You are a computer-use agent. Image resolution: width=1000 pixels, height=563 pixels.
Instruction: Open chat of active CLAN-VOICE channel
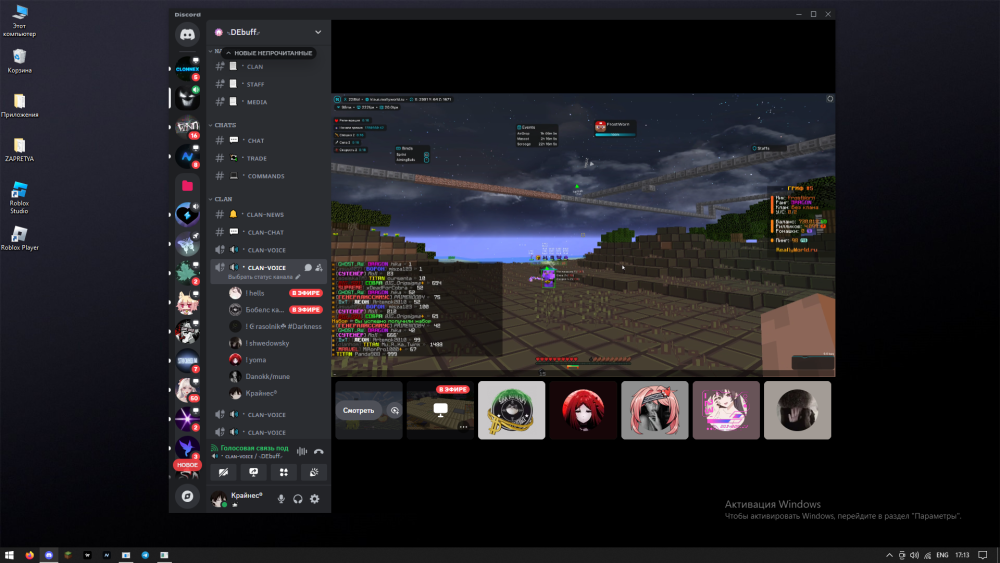coord(308,268)
